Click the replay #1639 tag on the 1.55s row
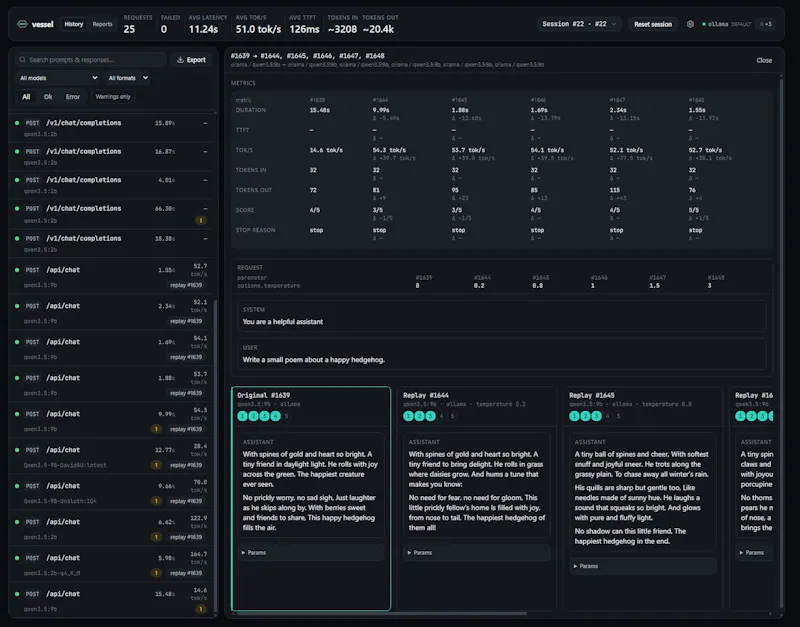The image size is (800, 627). 186,285
